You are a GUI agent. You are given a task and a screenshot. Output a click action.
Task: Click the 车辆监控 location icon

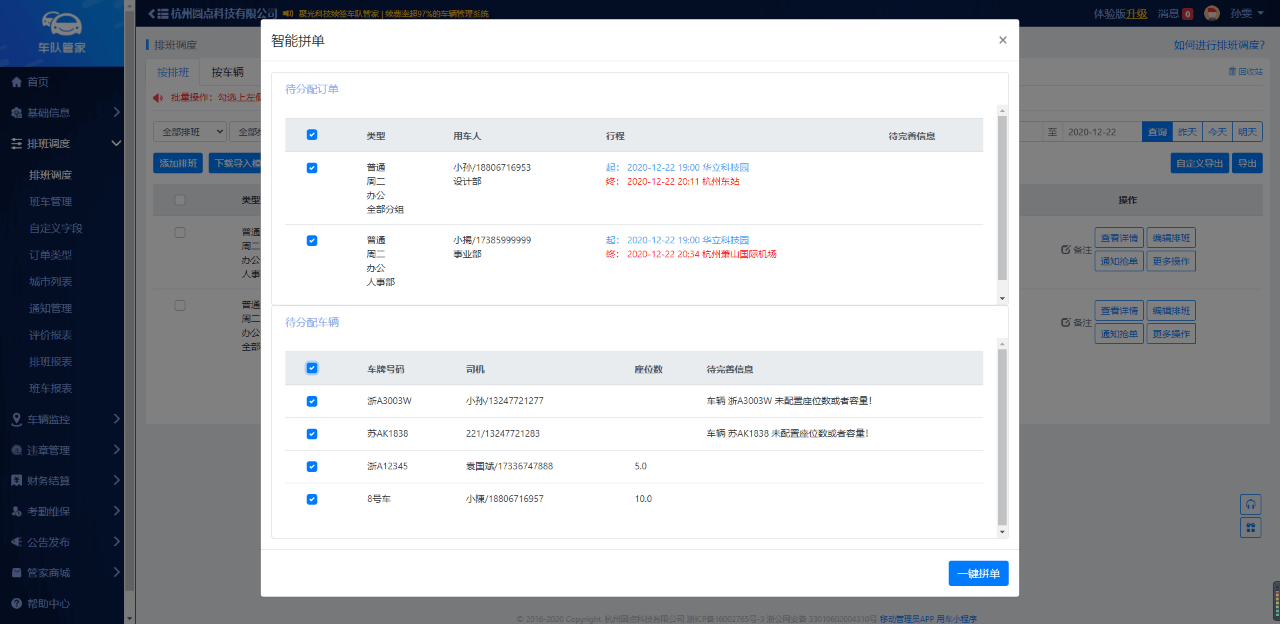[17, 419]
